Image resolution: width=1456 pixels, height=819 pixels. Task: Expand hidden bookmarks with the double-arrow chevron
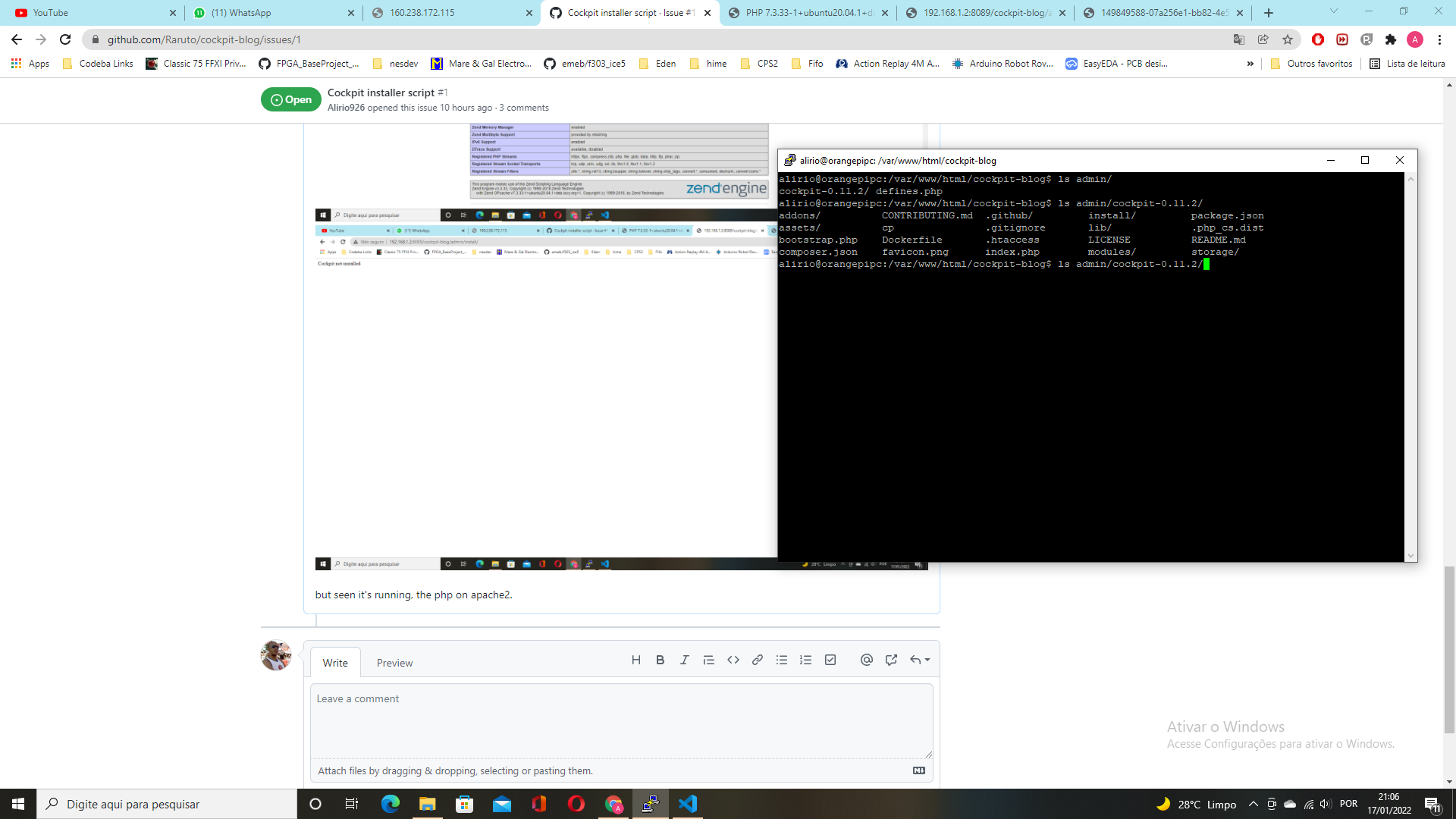point(1250,64)
